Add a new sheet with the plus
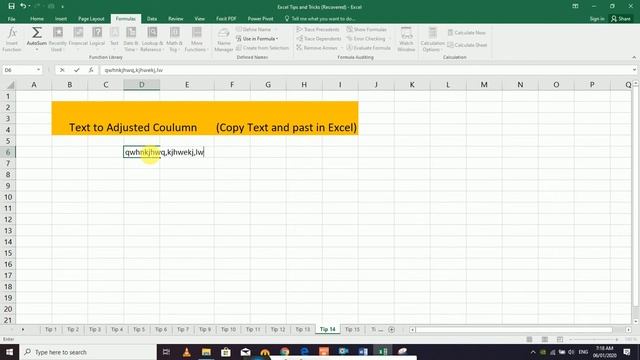Screen dimensions: 640x360 coord(391,329)
